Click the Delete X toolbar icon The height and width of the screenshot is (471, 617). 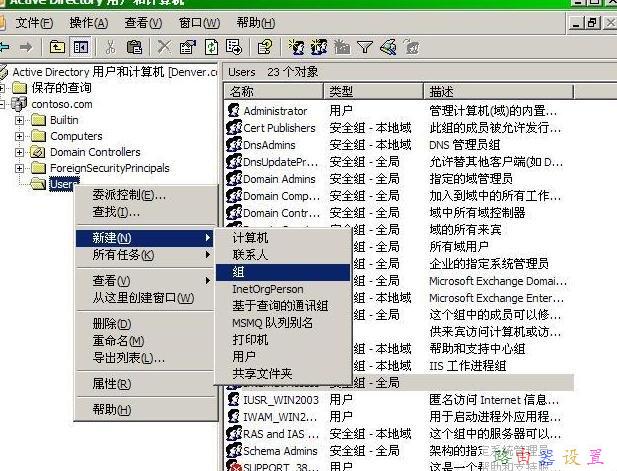point(164,47)
